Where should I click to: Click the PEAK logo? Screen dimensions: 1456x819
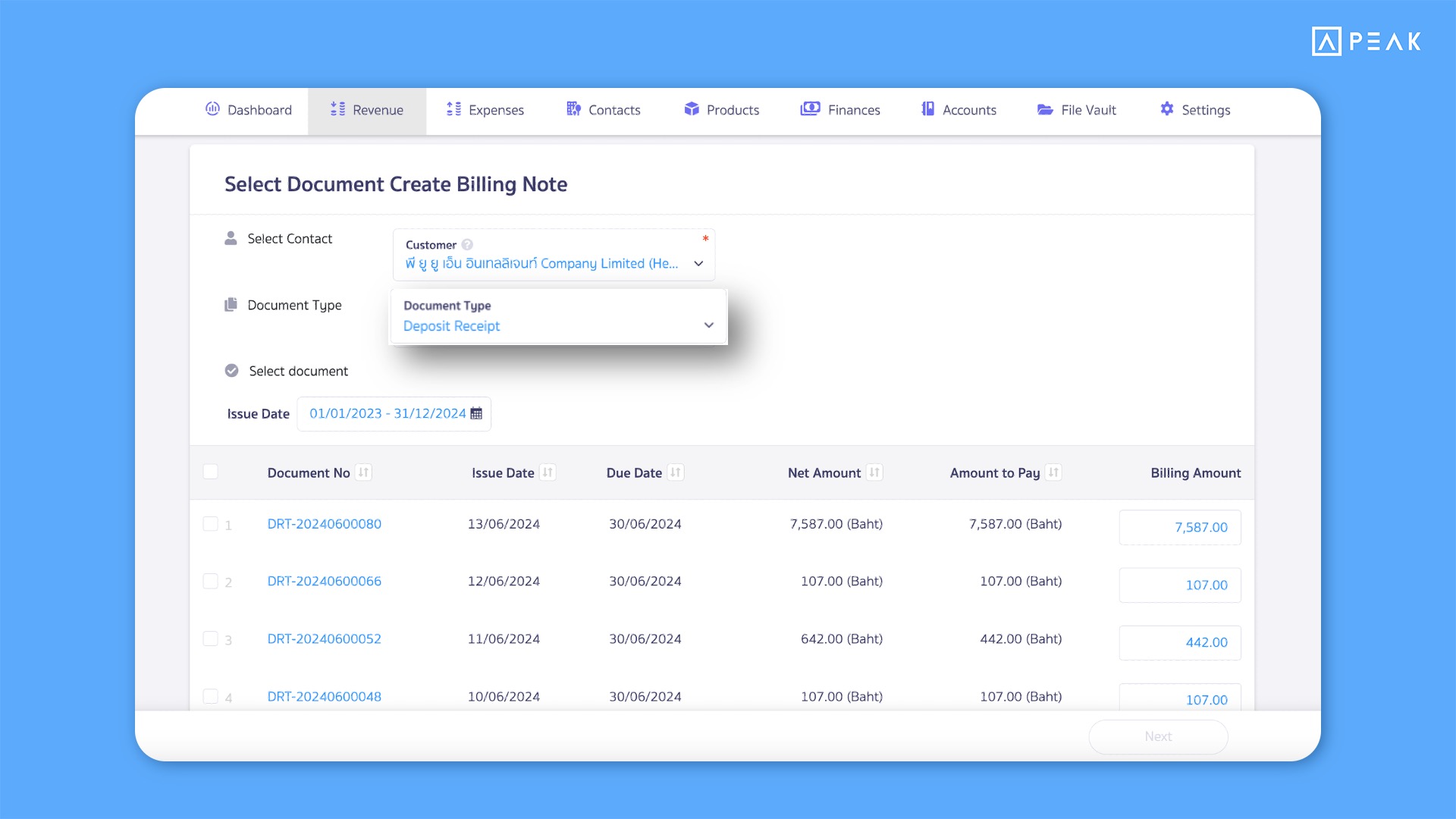coord(1366,41)
